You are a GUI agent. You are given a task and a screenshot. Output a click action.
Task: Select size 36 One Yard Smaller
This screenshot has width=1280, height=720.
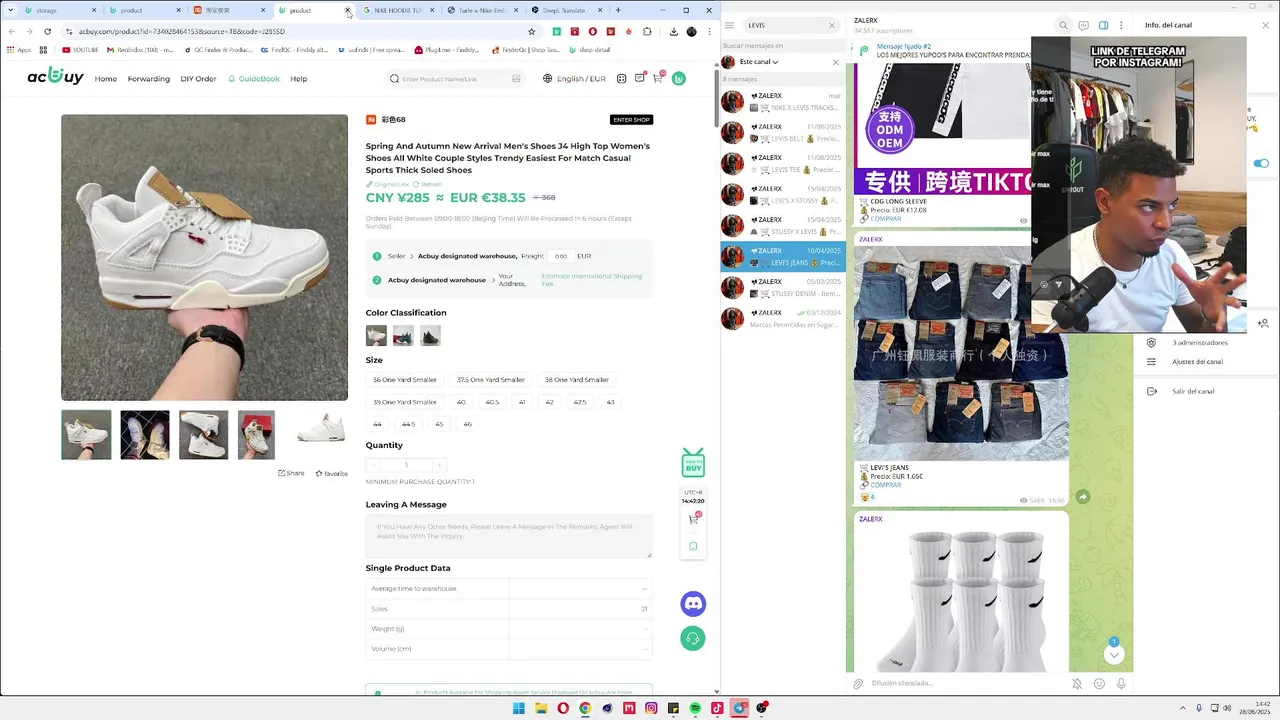[x=405, y=380]
